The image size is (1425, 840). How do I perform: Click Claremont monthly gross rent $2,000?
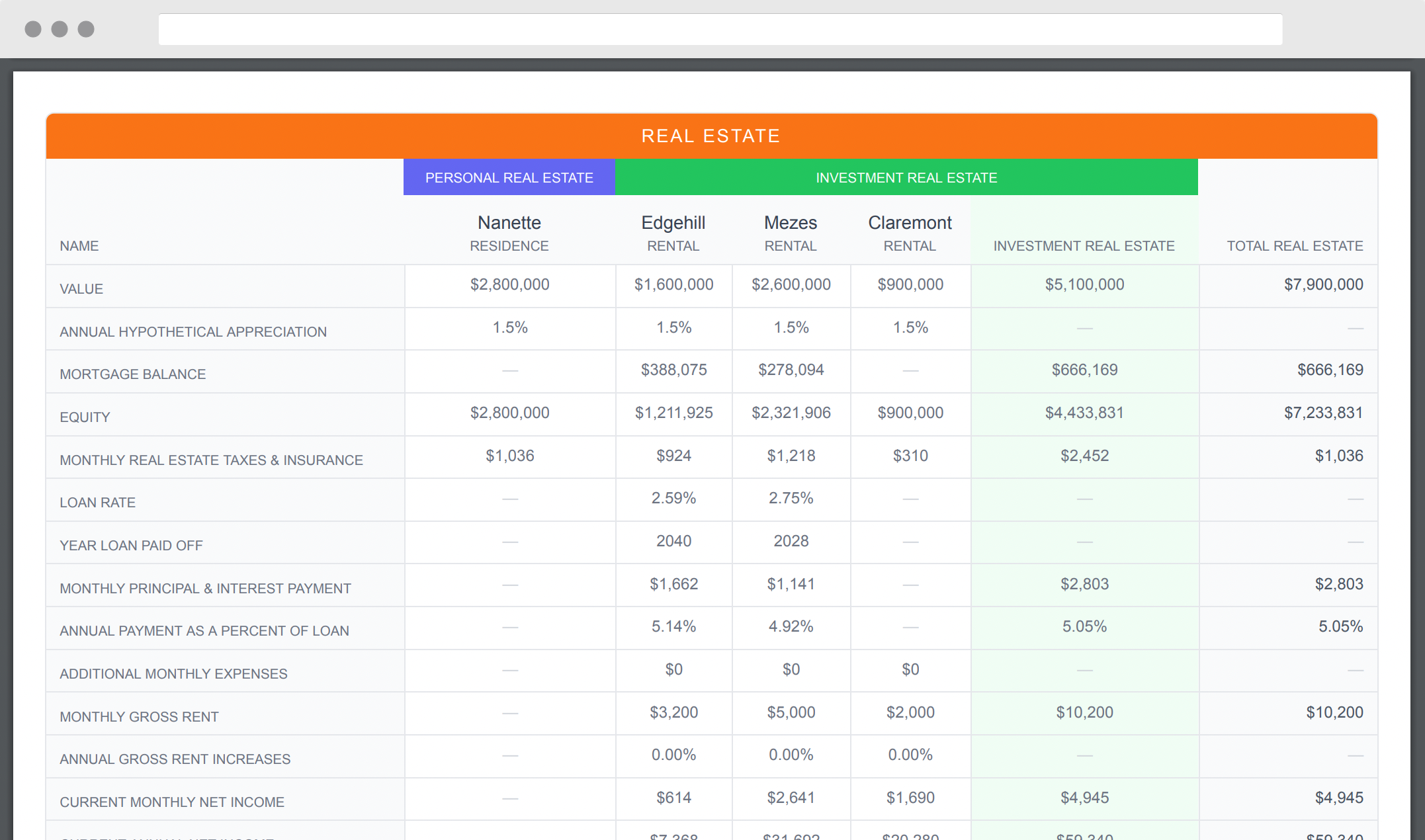tap(910, 712)
